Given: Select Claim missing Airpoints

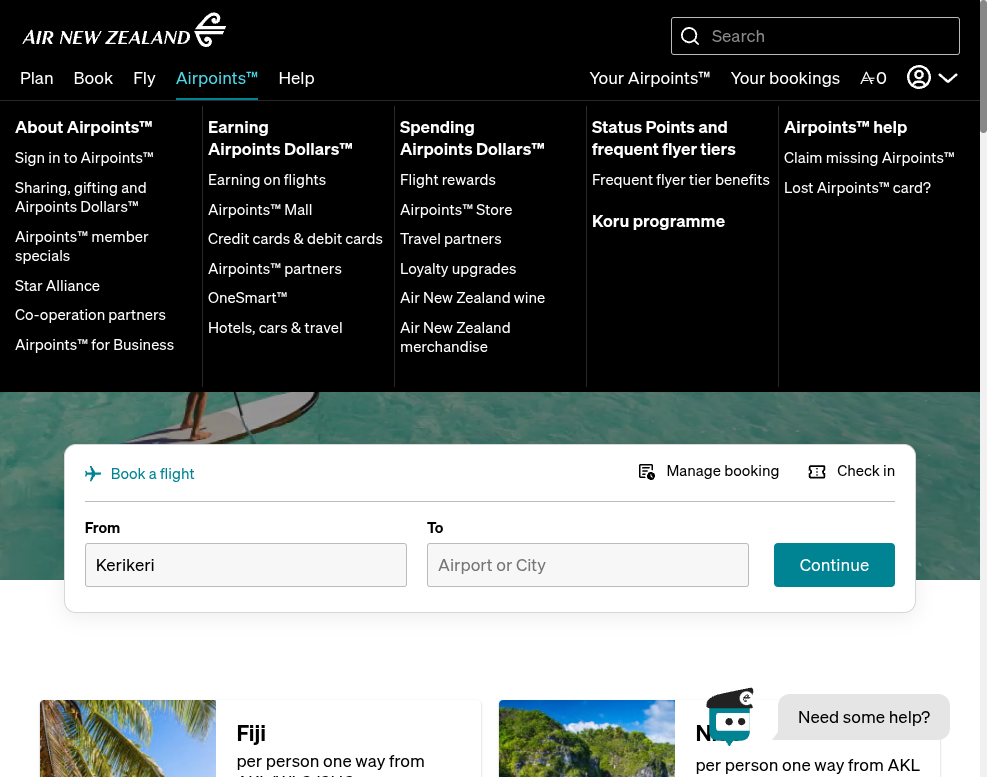Looking at the screenshot, I should [x=869, y=158].
